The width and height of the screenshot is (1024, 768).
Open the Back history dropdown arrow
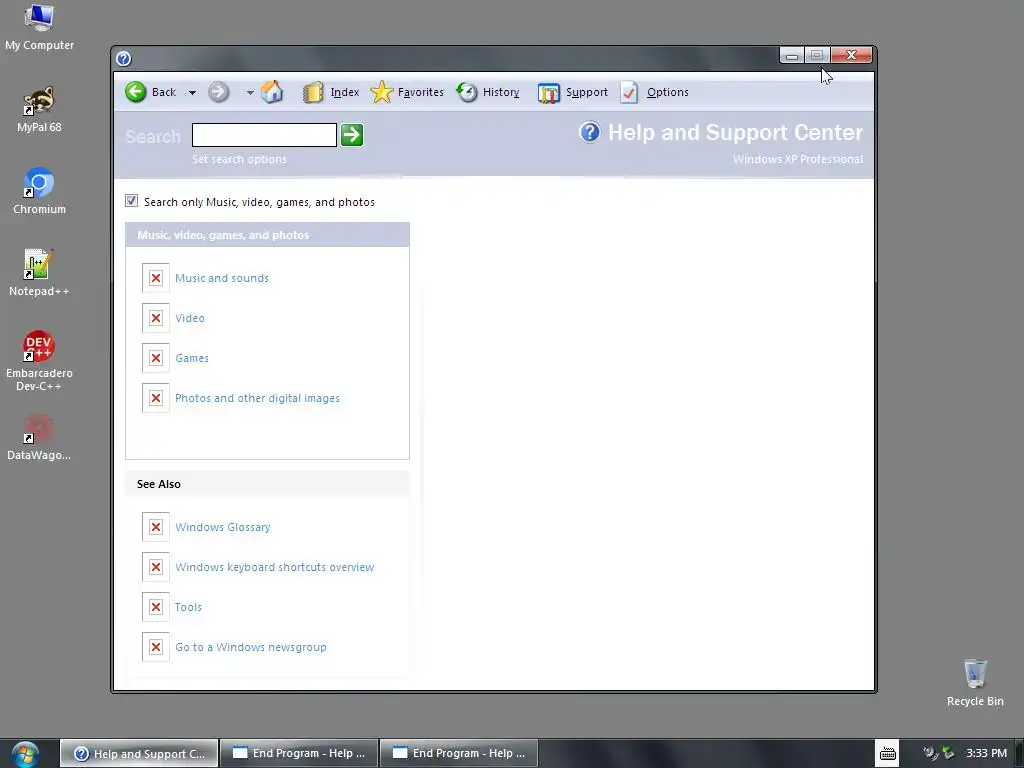tap(192, 93)
